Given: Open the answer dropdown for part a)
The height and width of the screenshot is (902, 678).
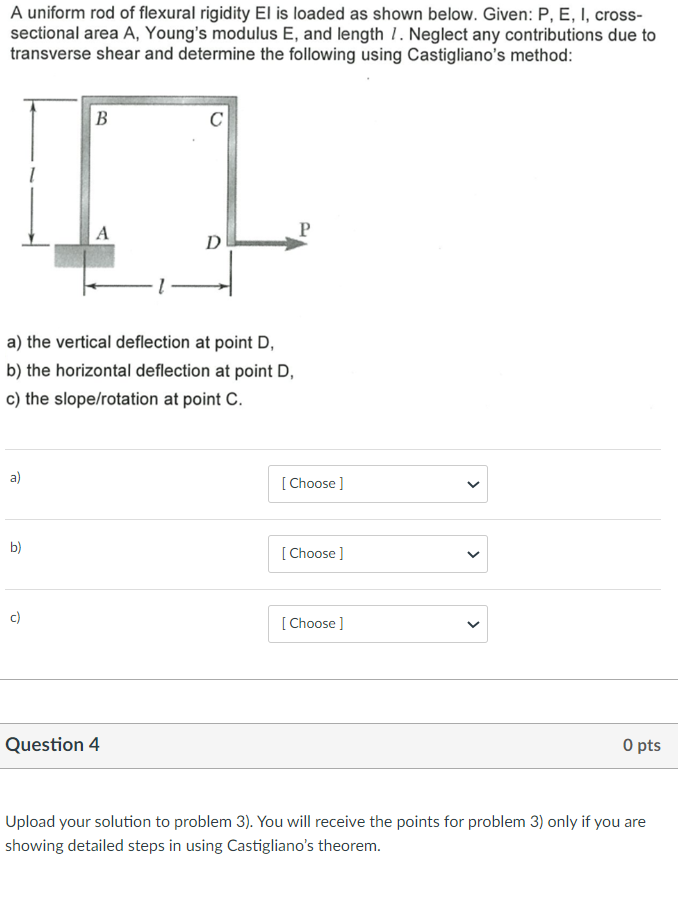Looking at the screenshot, I should 377,483.
